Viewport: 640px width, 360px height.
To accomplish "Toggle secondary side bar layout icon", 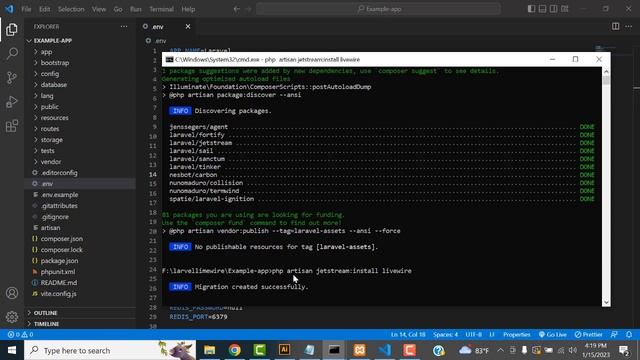I will pyautogui.click(x=553, y=9).
